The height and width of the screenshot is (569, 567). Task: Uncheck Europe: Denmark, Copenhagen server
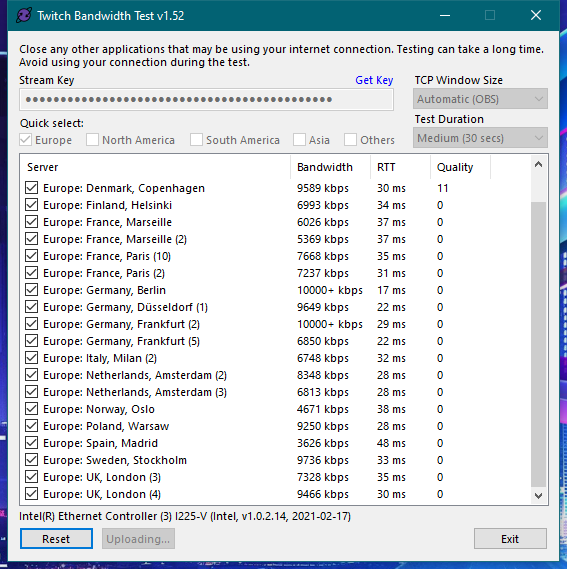(32, 188)
